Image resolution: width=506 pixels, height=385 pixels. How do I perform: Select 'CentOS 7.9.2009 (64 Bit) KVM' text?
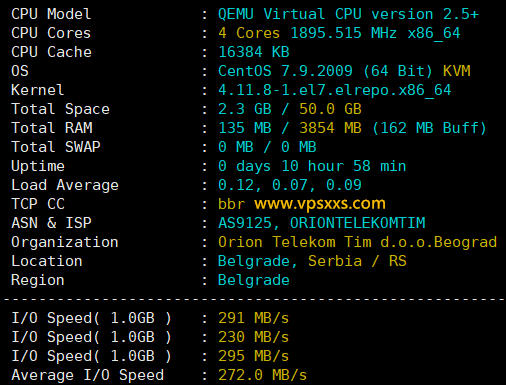tap(344, 71)
